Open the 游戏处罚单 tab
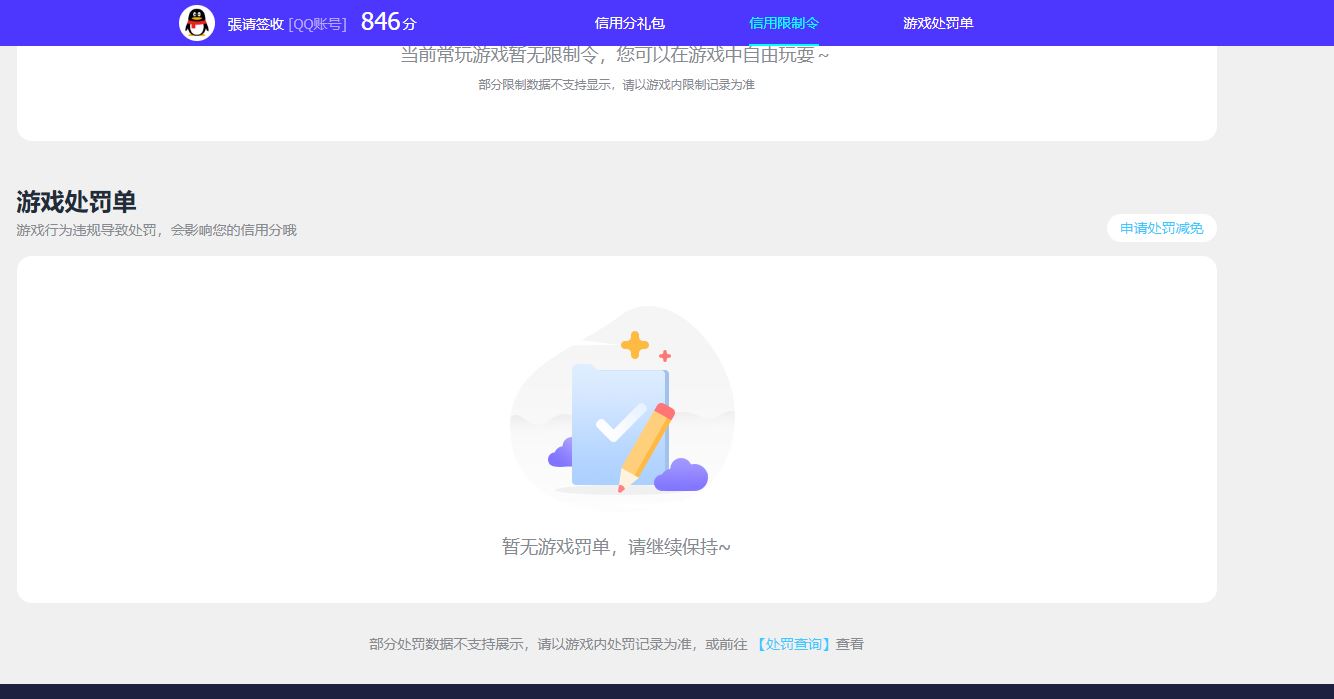This screenshot has height=699, width=1334. click(x=936, y=22)
